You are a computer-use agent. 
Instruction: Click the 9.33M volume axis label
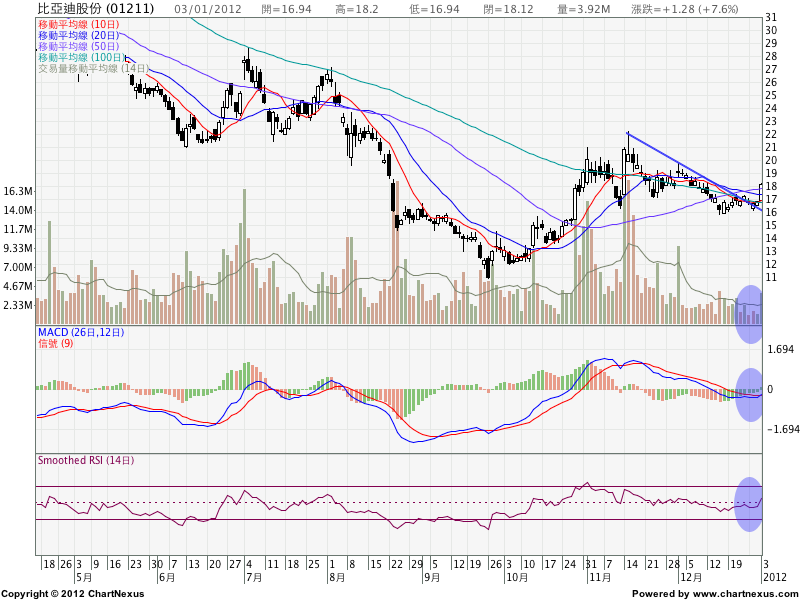pyautogui.click(x=18, y=248)
